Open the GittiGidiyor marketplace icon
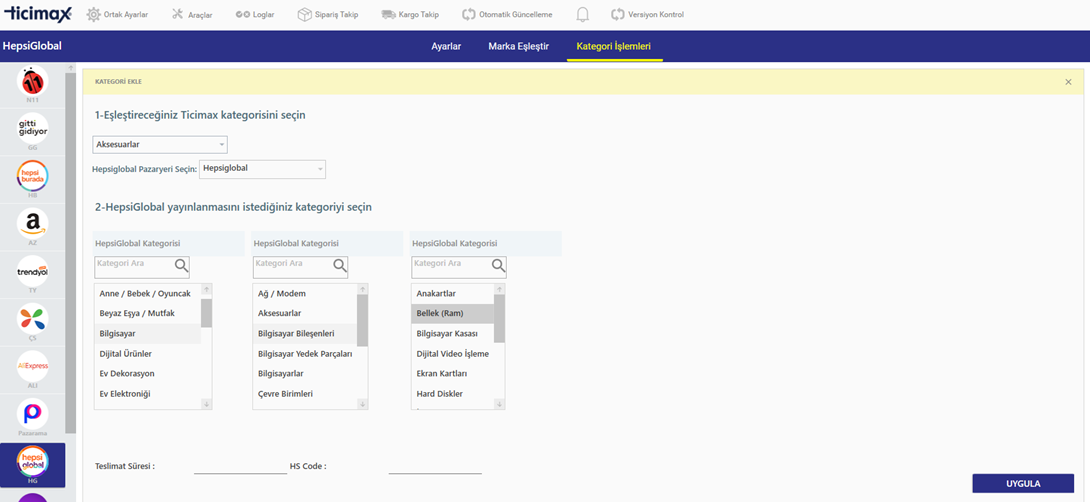The height and width of the screenshot is (502, 1090). point(33,128)
